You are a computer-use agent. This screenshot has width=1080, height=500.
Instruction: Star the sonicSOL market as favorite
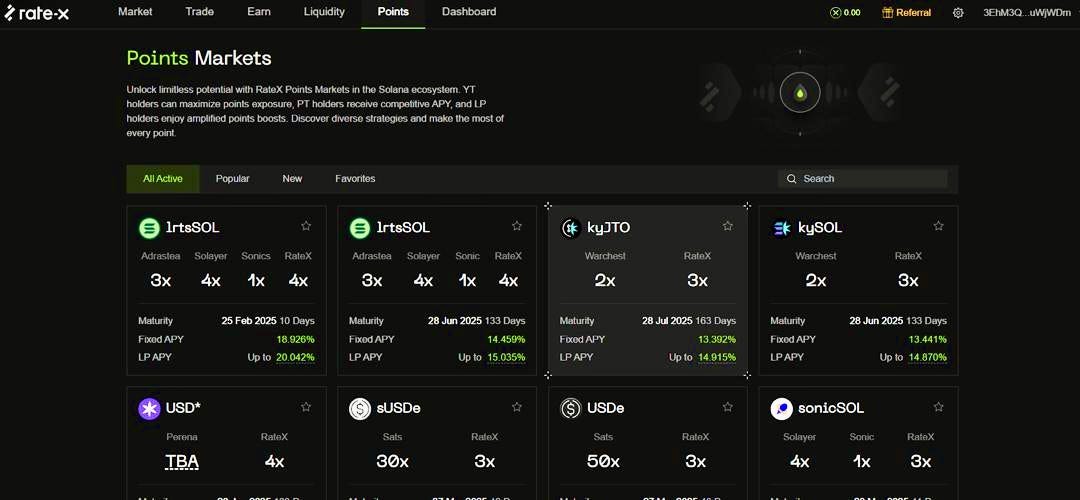938,407
